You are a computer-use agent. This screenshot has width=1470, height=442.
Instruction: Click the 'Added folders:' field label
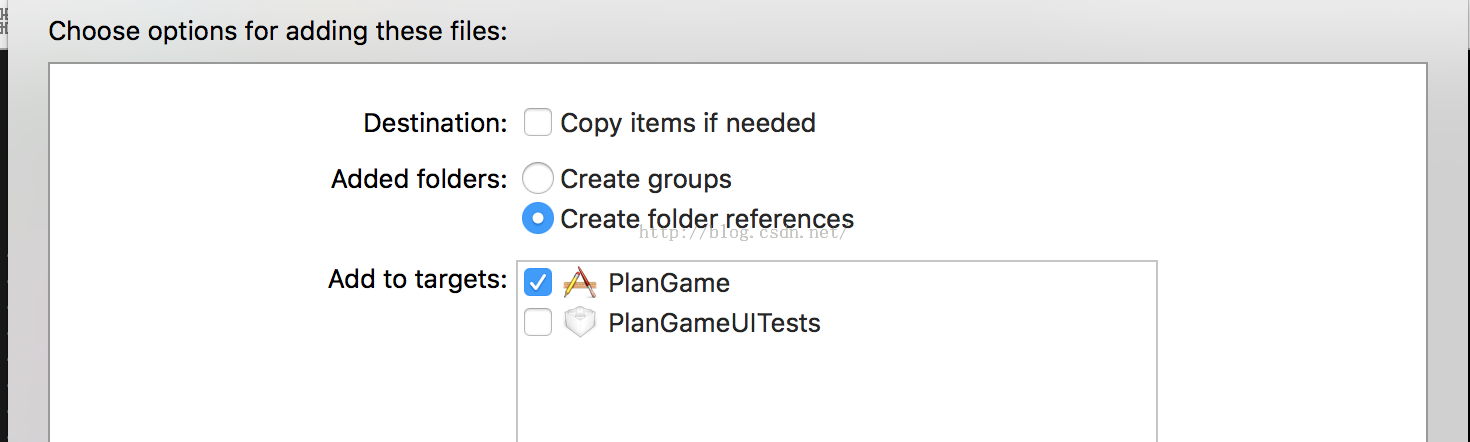419,179
